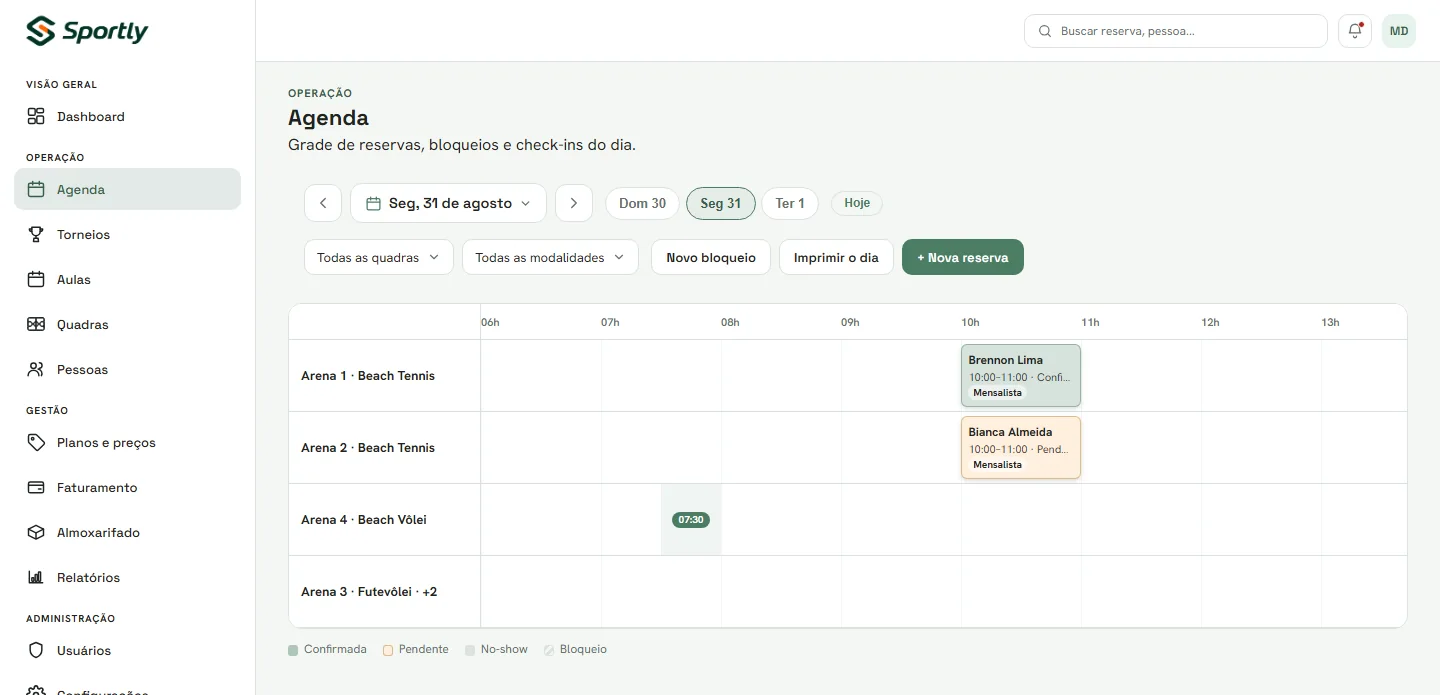The width and height of the screenshot is (1440, 695).
Task: Switch to the Ter 1 day tab
Action: (790, 203)
